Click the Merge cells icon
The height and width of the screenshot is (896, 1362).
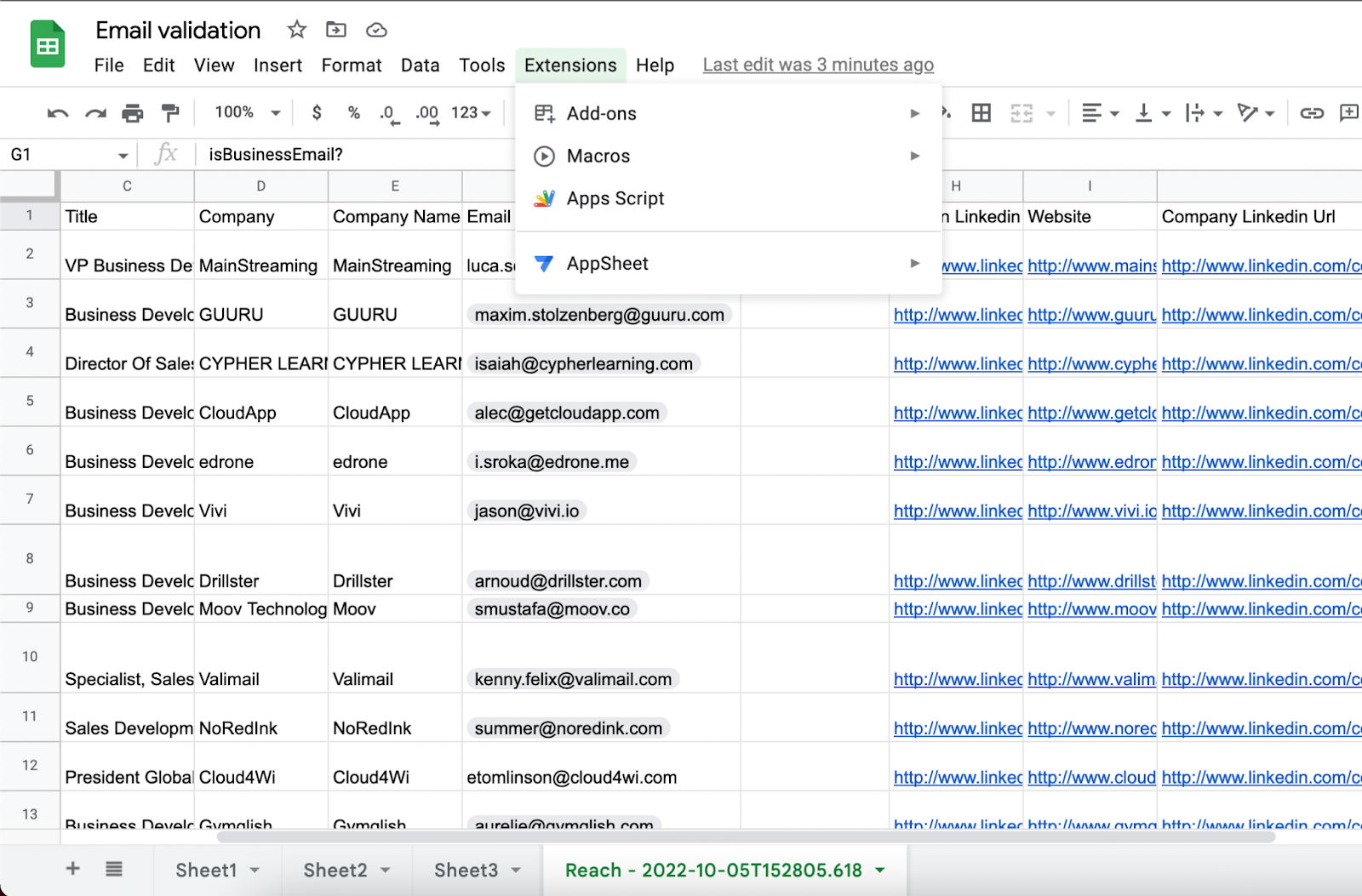(1021, 113)
